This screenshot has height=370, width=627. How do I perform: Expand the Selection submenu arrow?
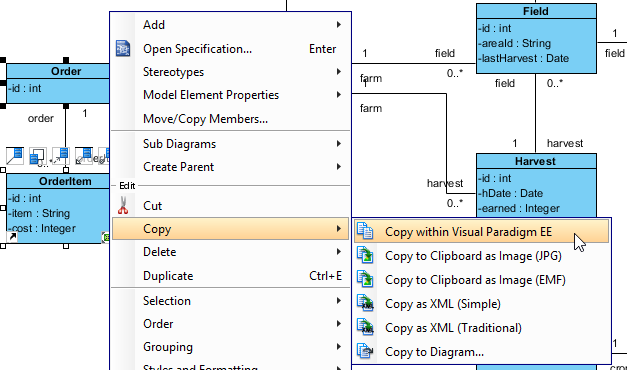(x=339, y=300)
